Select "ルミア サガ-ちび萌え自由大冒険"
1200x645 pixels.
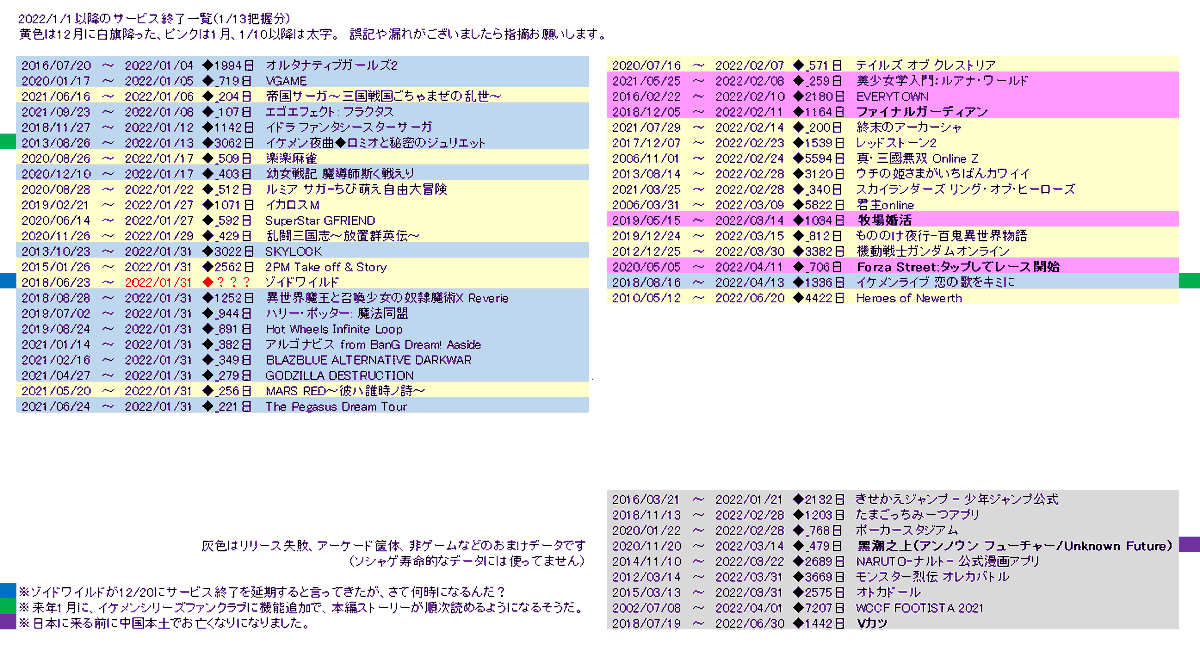coord(355,189)
